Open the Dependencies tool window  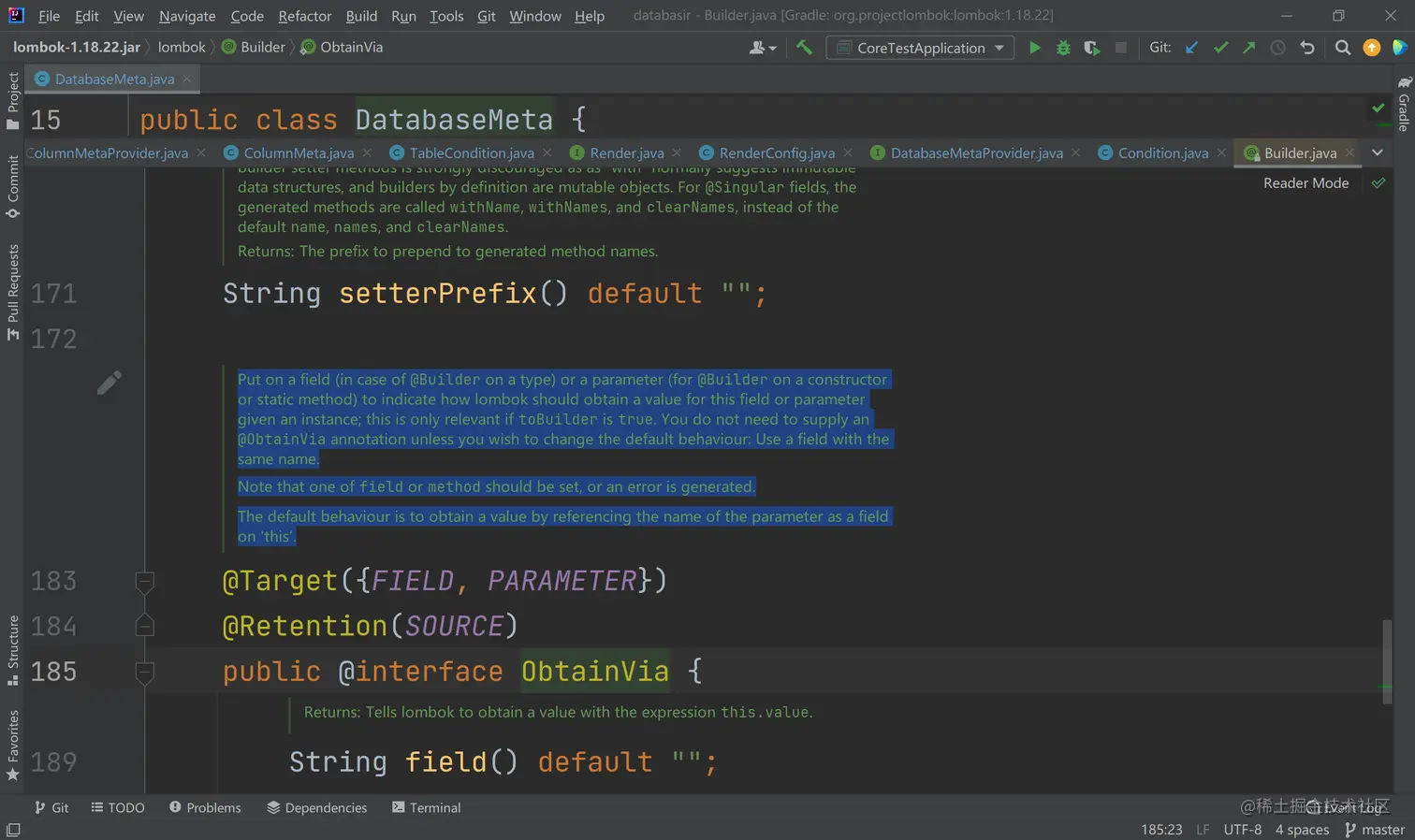[x=317, y=807]
